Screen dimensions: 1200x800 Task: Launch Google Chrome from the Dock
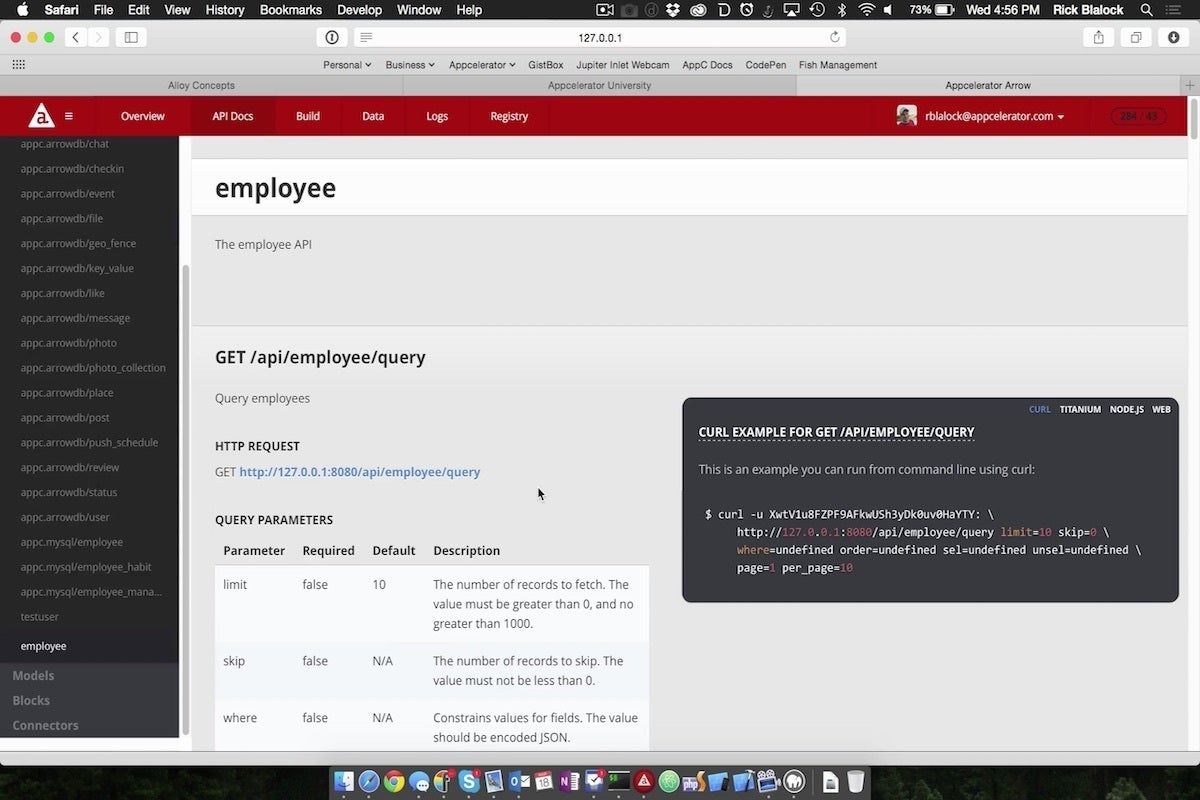394,781
